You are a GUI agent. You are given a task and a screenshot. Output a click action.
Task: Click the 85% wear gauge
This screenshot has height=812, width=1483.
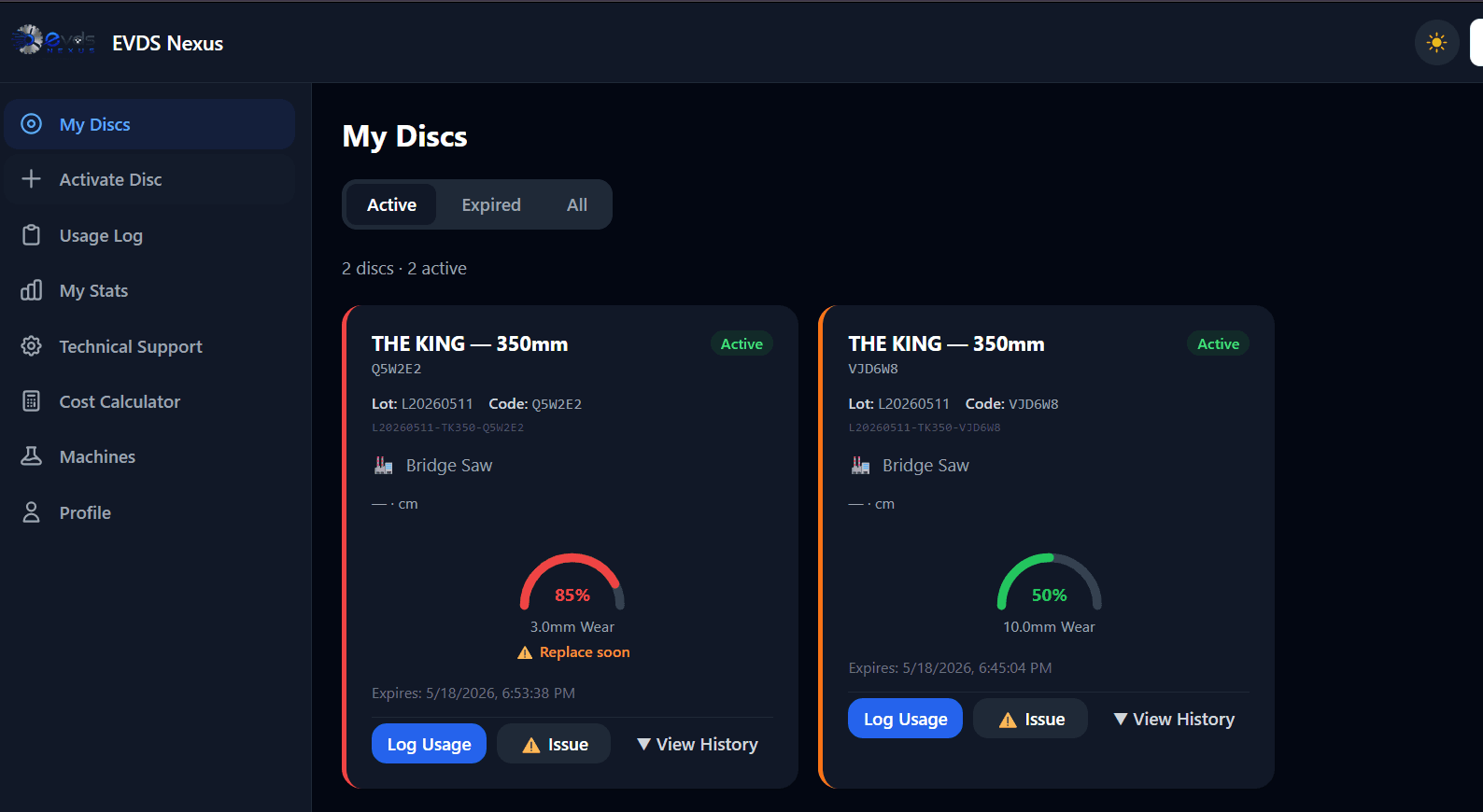tap(572, 582)
